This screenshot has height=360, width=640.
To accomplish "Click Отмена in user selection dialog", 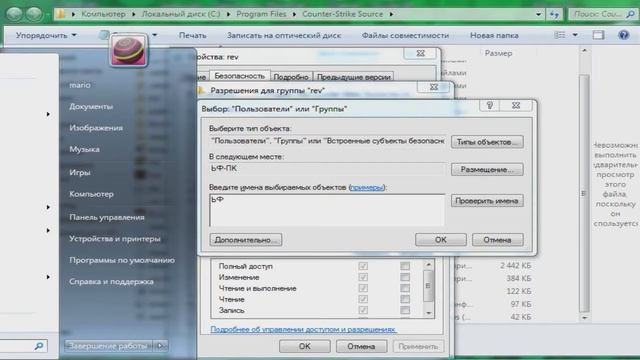I will (x=498, y=240).
